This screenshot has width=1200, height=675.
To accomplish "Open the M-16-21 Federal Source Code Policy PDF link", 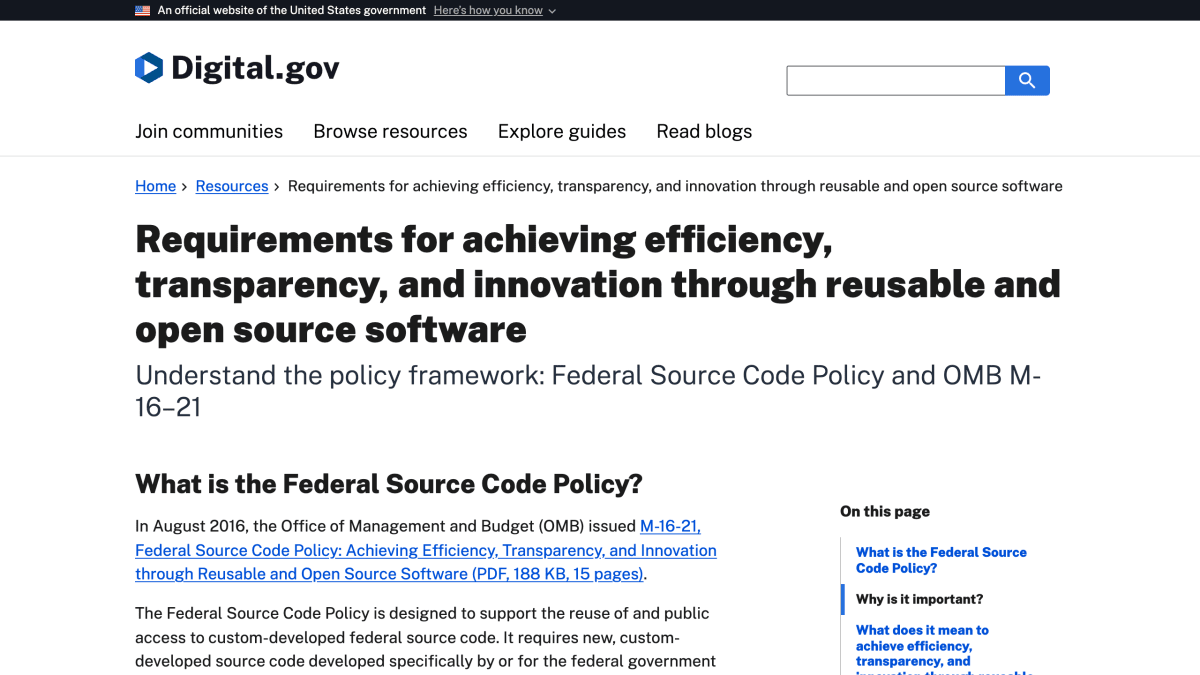I will [426, 550].
